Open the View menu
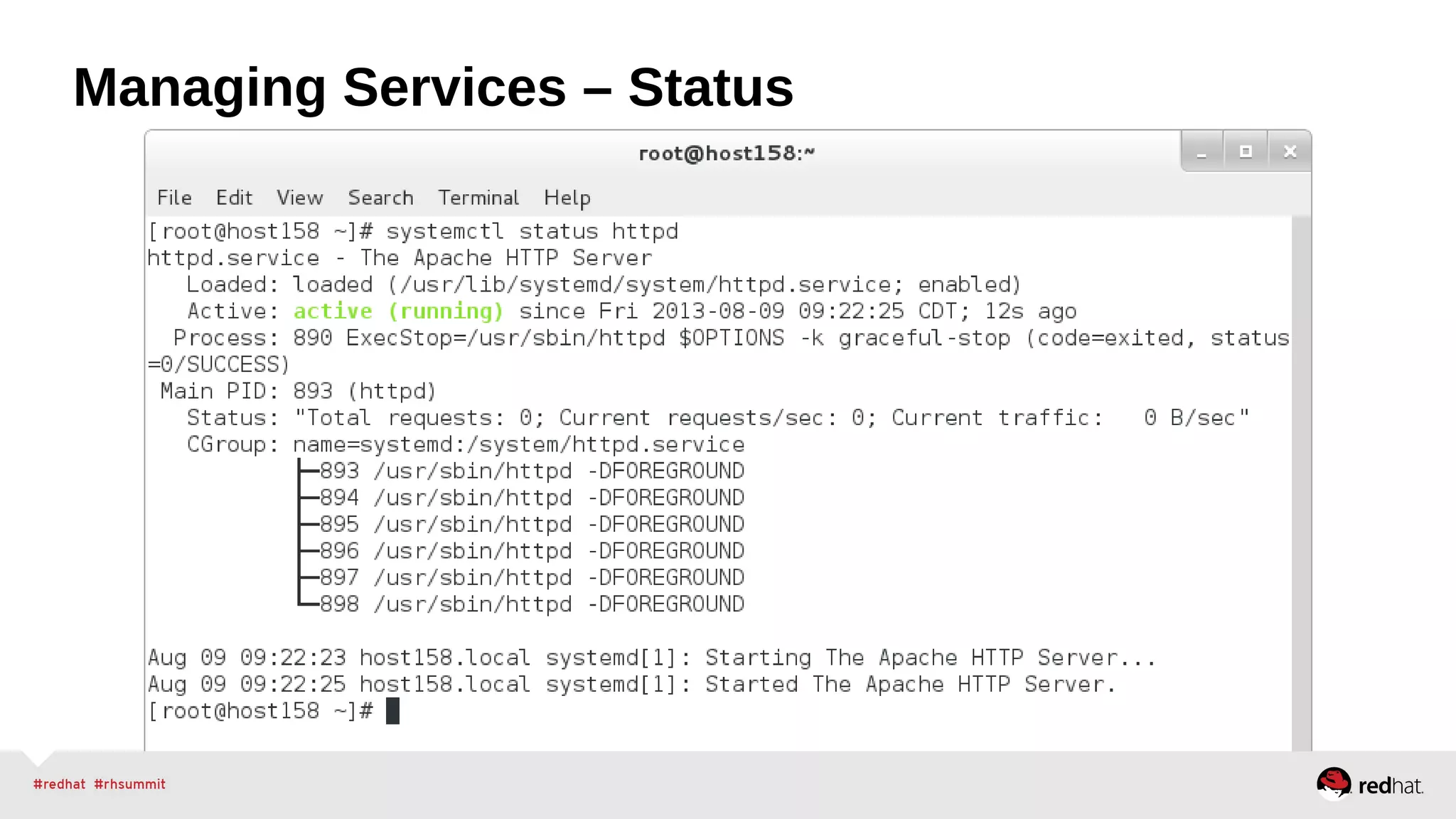 click(299, 198)
